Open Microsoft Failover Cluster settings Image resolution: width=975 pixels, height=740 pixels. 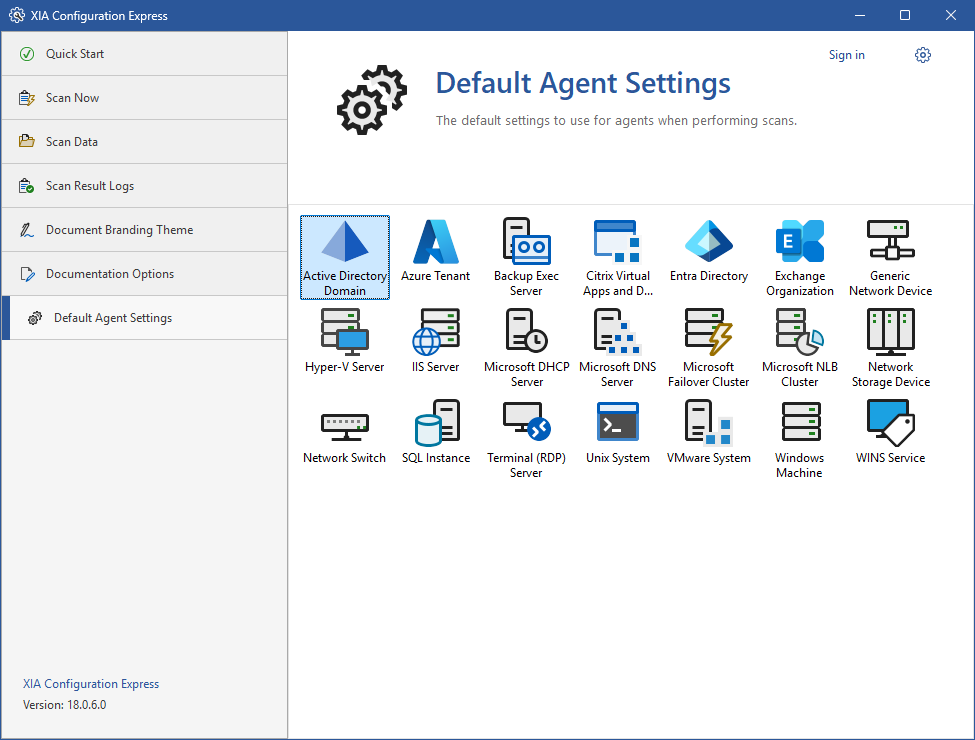708,348
